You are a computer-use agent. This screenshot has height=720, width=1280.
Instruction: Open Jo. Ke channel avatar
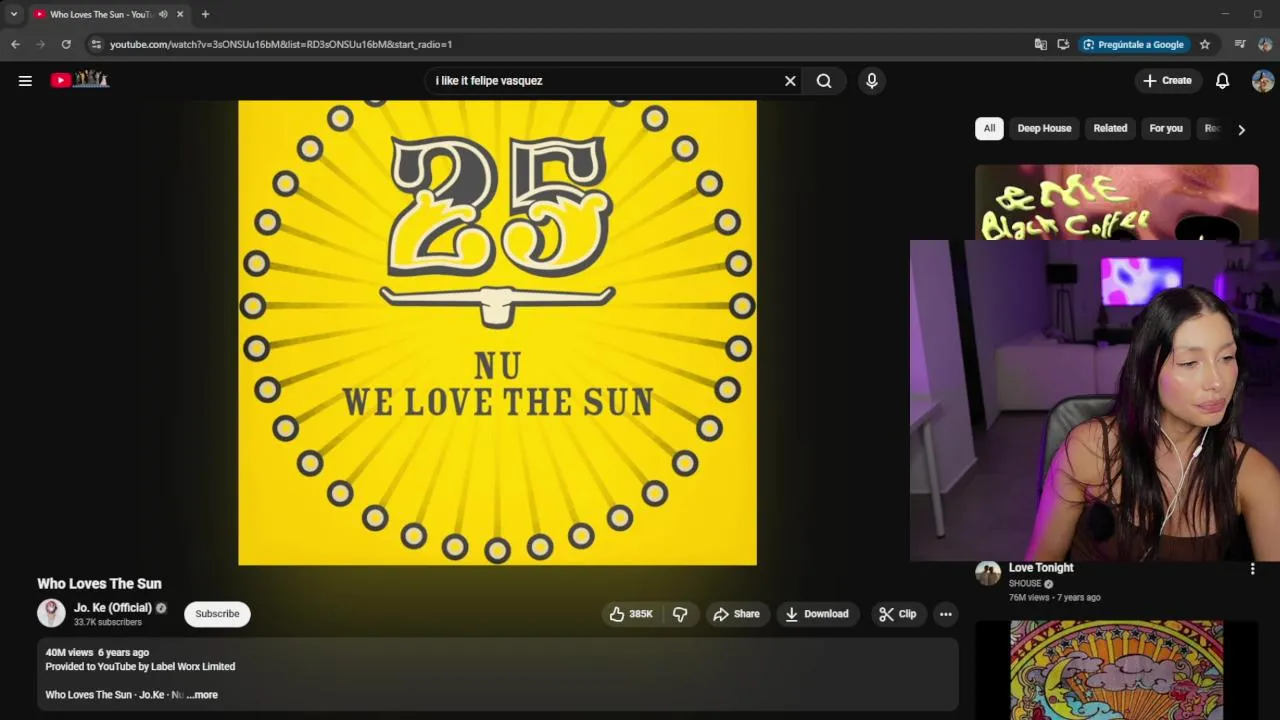[51, 613]
